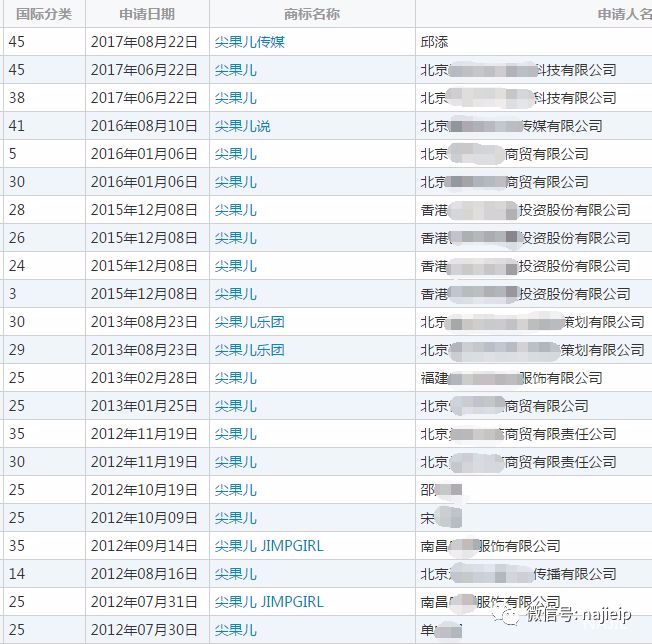
Task: Open 尖果儿 link in class 24 row
Action: [235, 266]
